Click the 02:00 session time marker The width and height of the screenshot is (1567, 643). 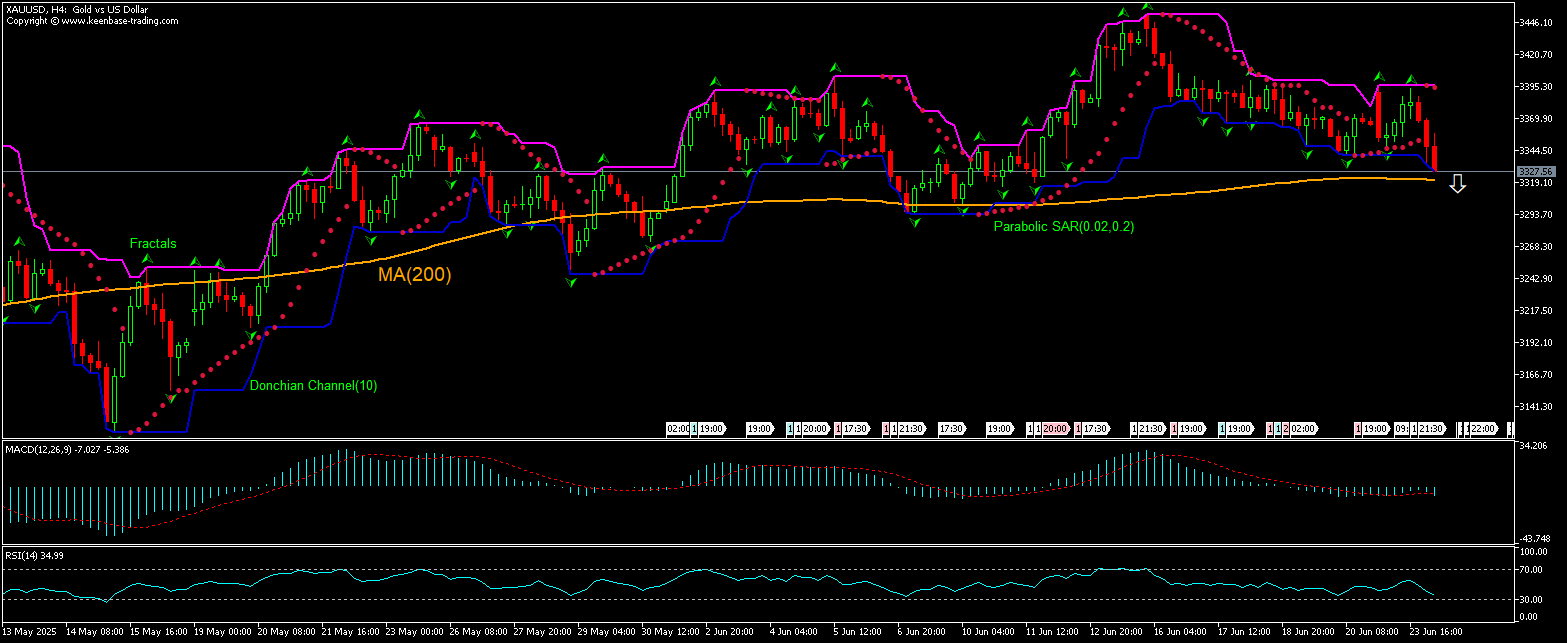coord(679,429)
